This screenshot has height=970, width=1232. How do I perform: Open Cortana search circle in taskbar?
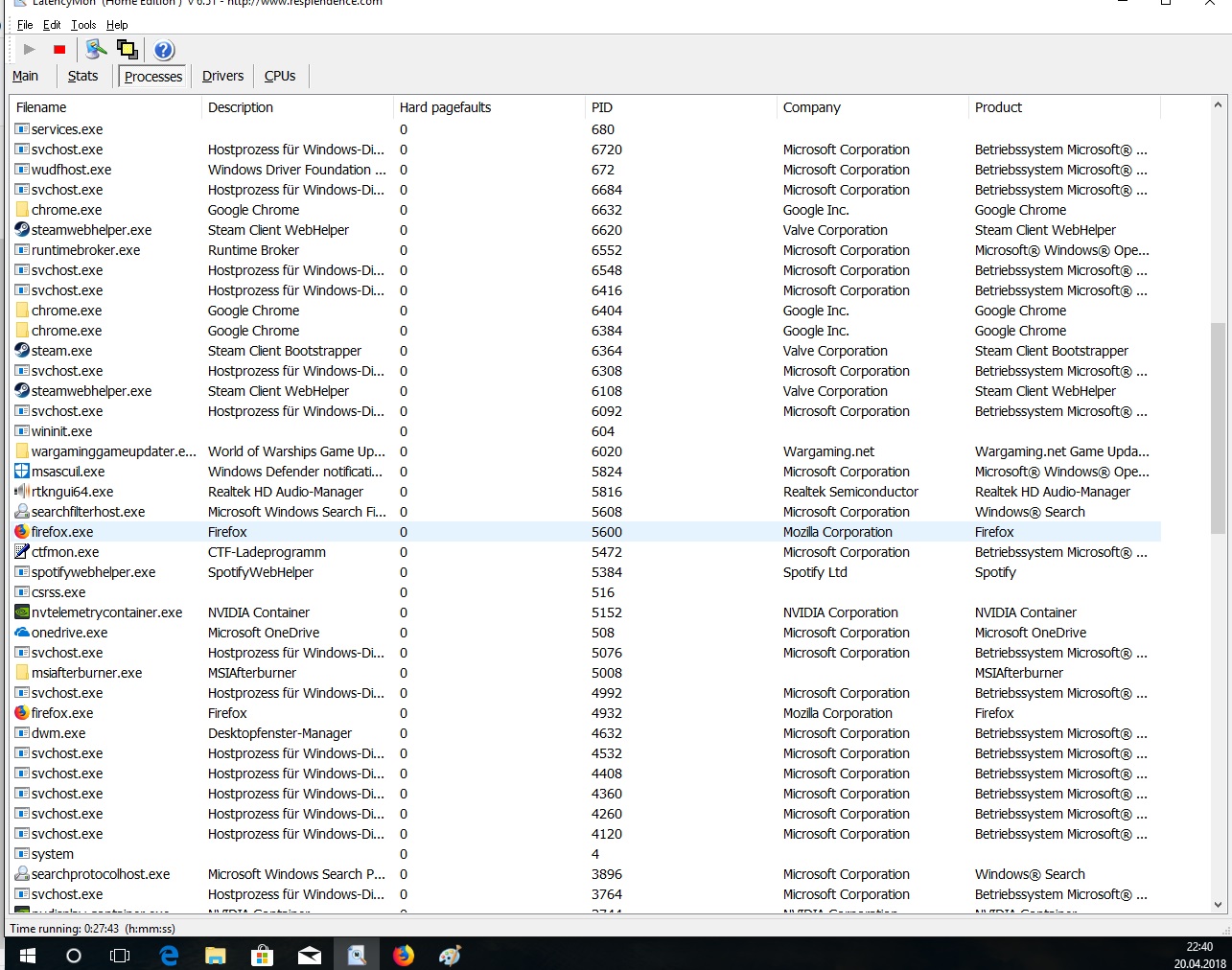point(74,955)
